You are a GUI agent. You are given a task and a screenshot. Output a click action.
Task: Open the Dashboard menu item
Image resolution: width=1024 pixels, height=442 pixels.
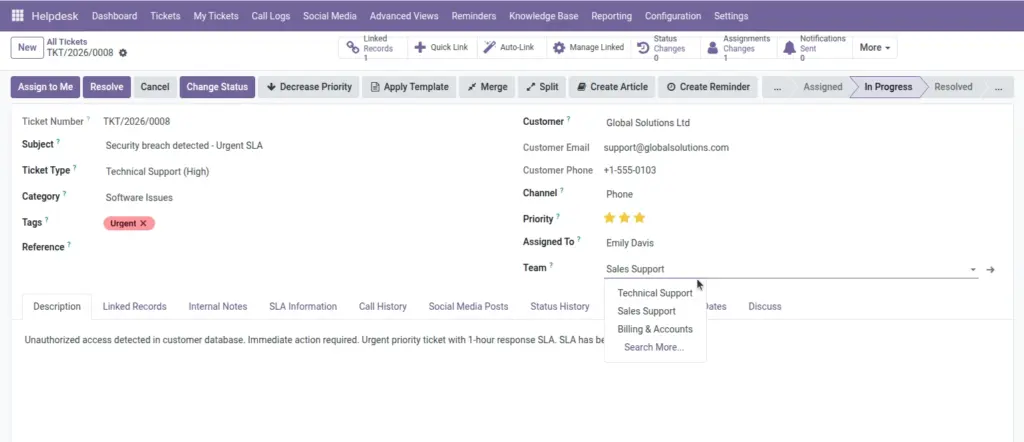point(114,16)
